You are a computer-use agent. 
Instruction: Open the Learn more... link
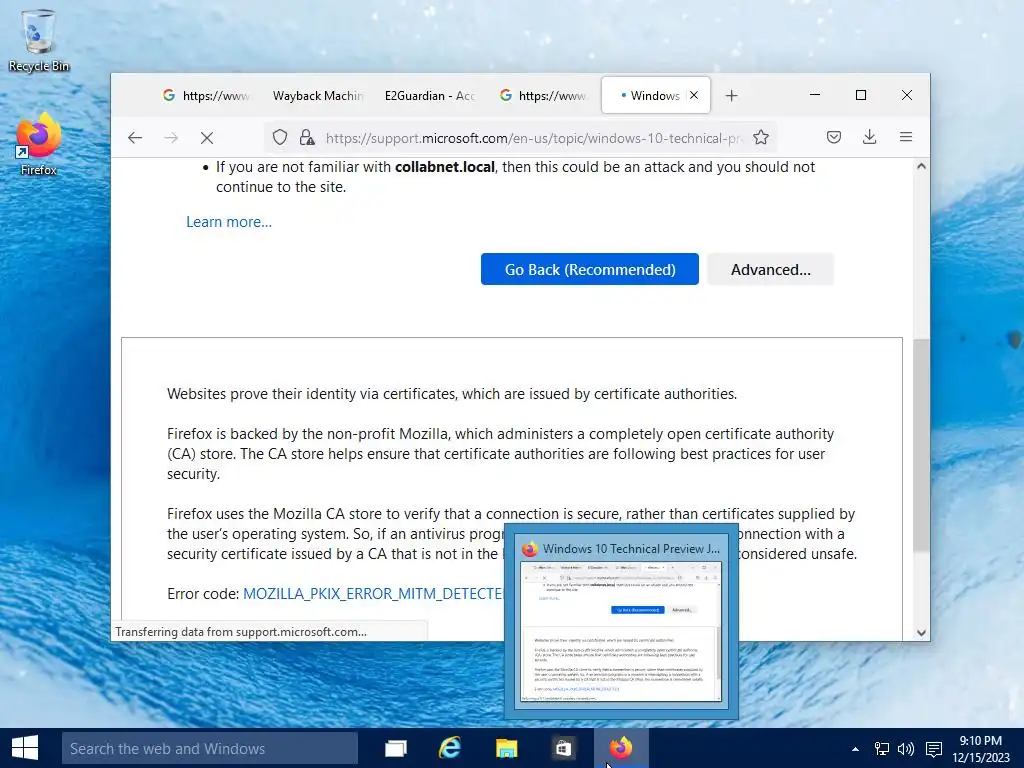pos(229,222)
